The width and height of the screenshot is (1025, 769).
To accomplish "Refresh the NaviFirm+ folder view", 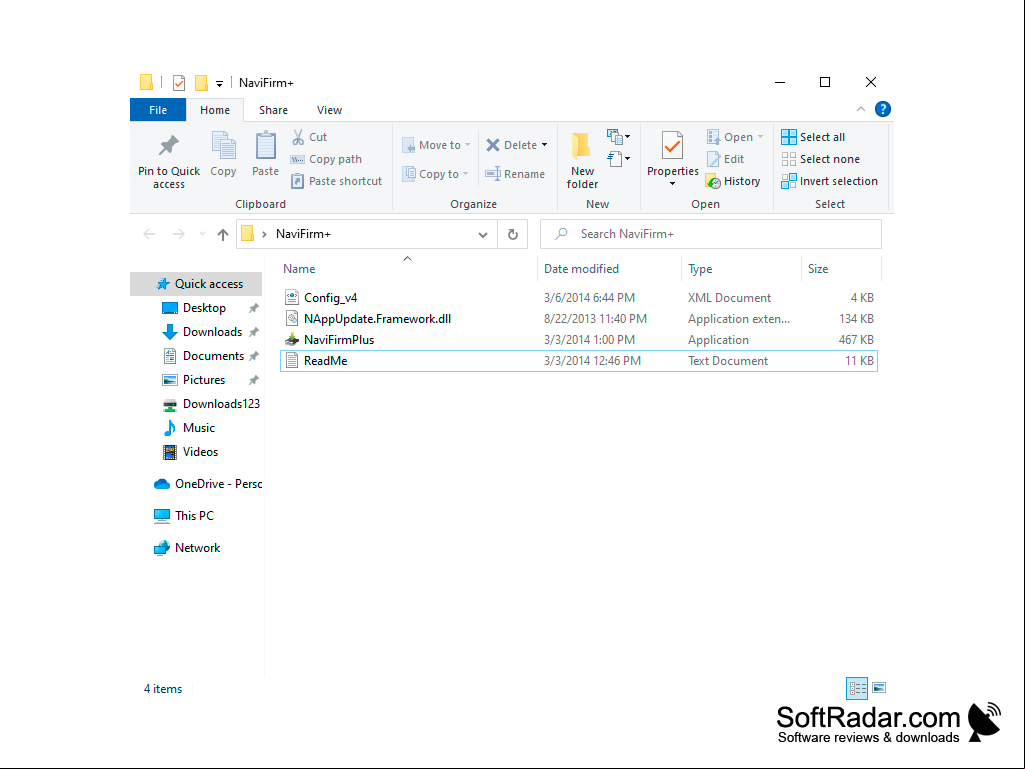I will point(513,234).
